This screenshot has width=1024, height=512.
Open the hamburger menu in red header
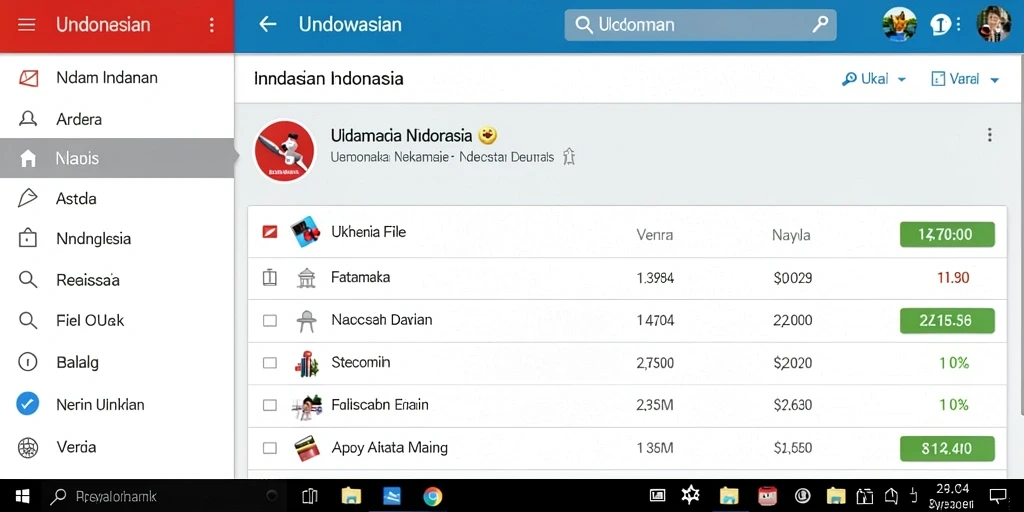point(27,25)
